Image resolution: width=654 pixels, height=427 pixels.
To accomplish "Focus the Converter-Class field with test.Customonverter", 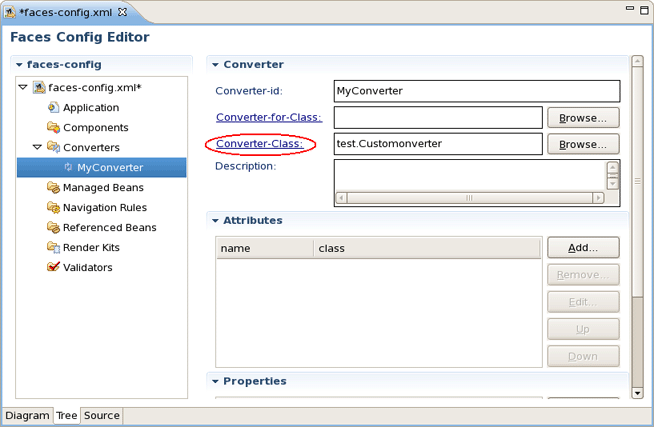I will tap(438, 144).
